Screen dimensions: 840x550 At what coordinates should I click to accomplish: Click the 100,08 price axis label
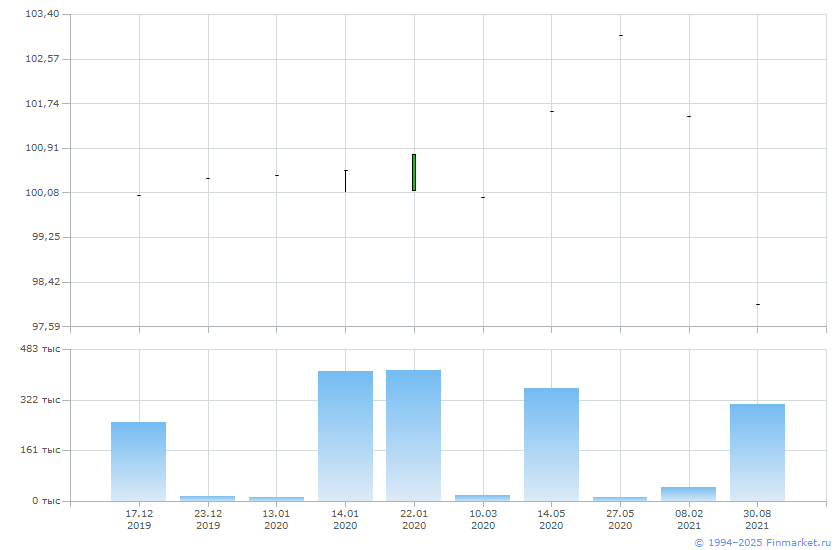[42, 192]
